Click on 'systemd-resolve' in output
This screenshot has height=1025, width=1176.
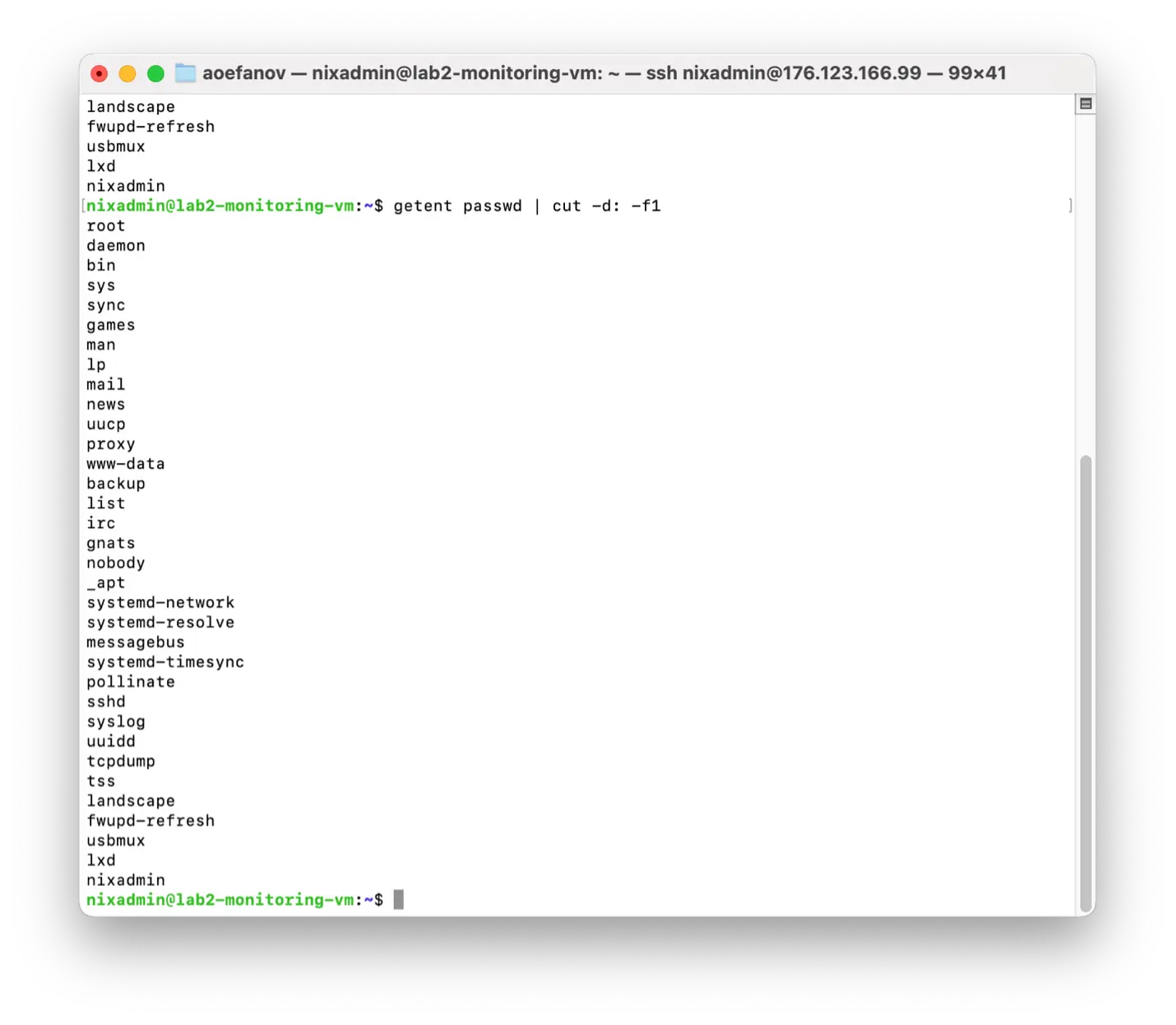pyautogui.click(x=160, y=623)
